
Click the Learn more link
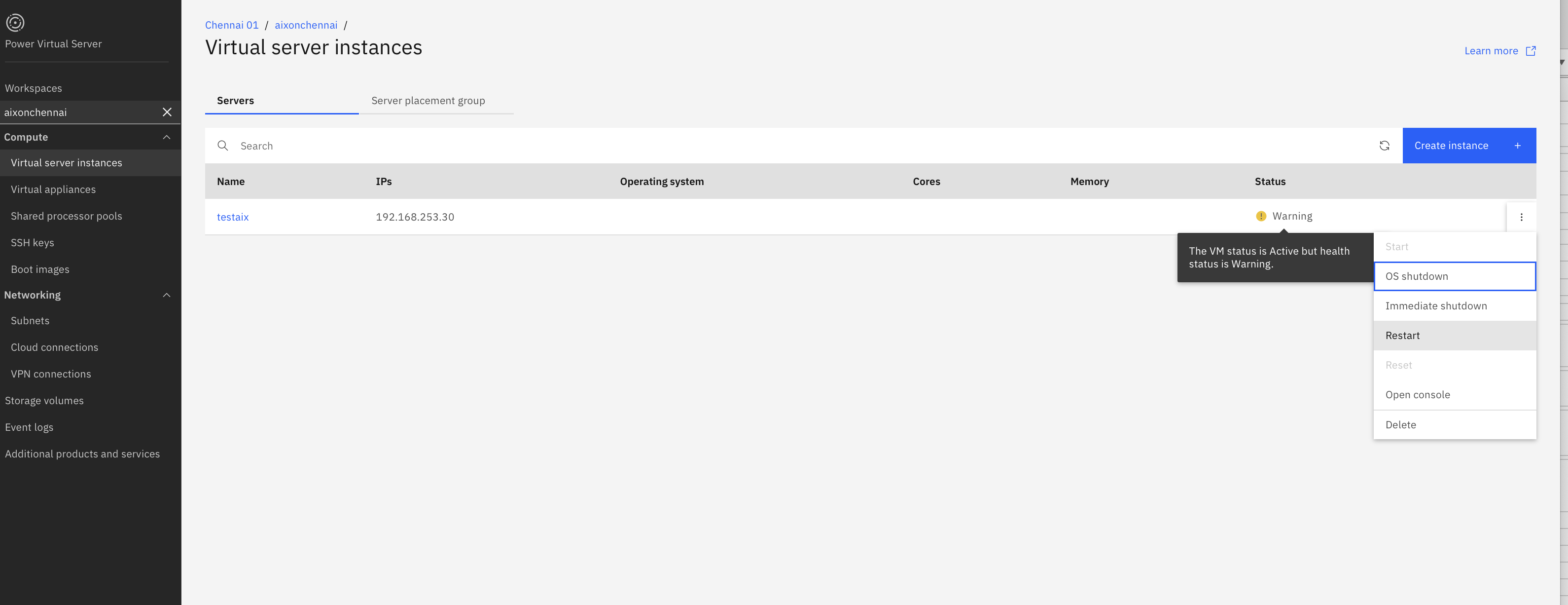(x=1492, y=51)
